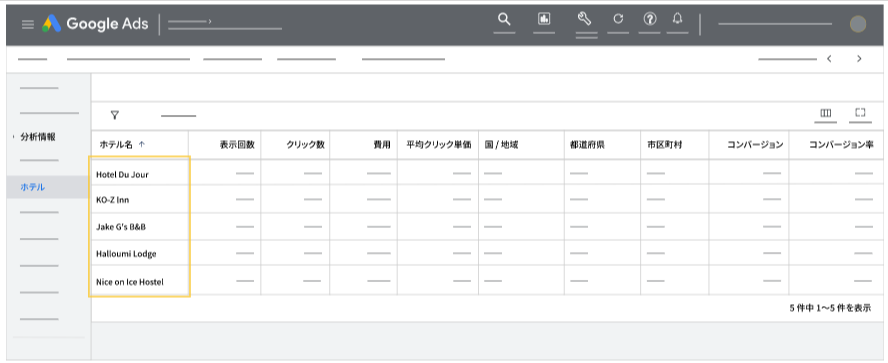Open the search magnifier icon
The width and height of the screenshot is (888, 363).
(504, 19)
